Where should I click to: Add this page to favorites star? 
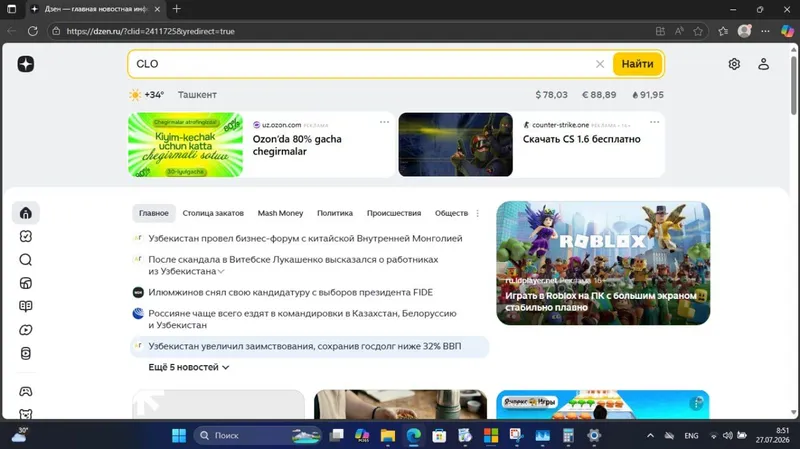pyautogui.click(x=698, y=31)
